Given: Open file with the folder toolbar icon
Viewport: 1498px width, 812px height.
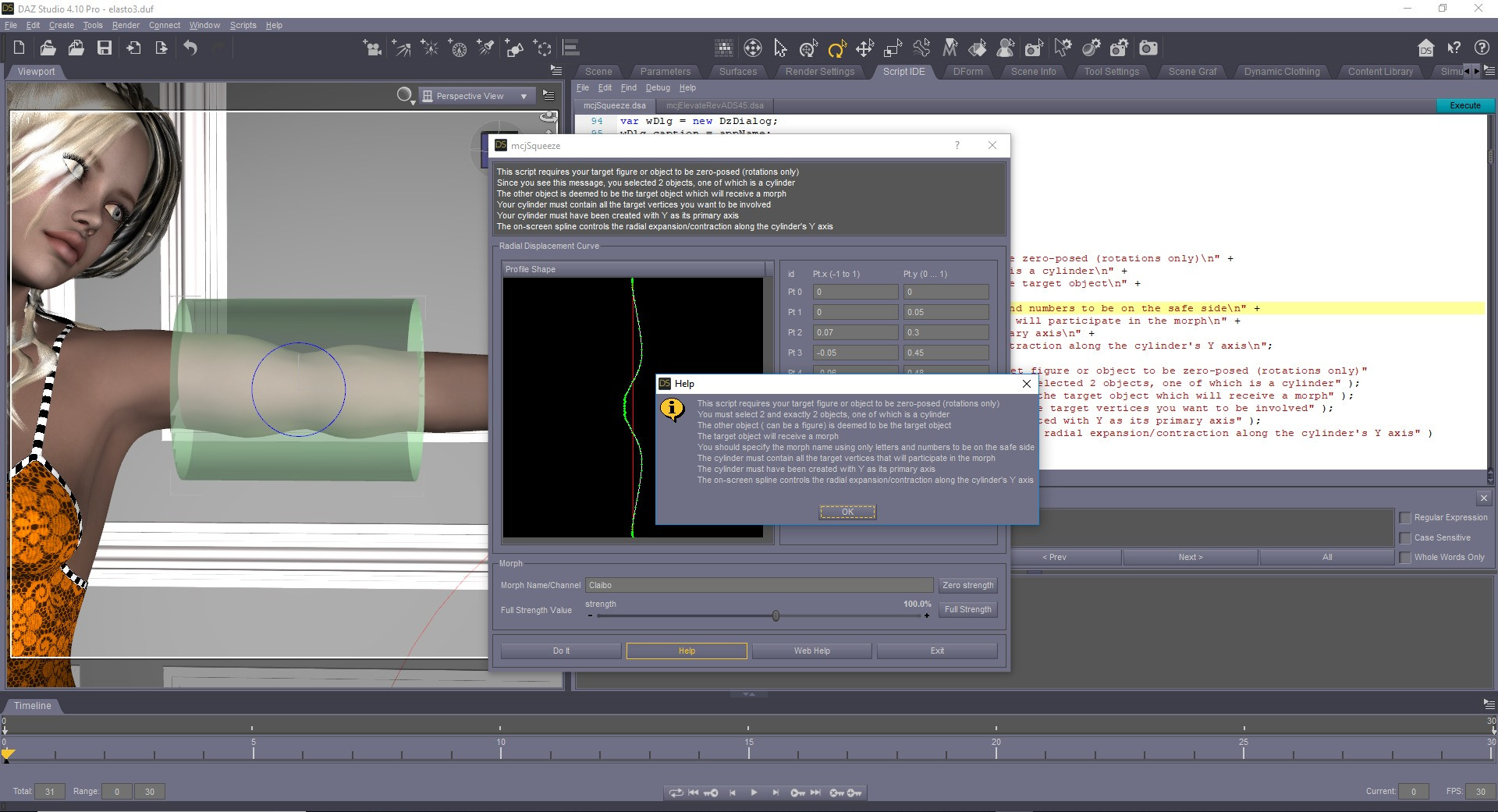Looking at the screenshot, I should (48, 48).
